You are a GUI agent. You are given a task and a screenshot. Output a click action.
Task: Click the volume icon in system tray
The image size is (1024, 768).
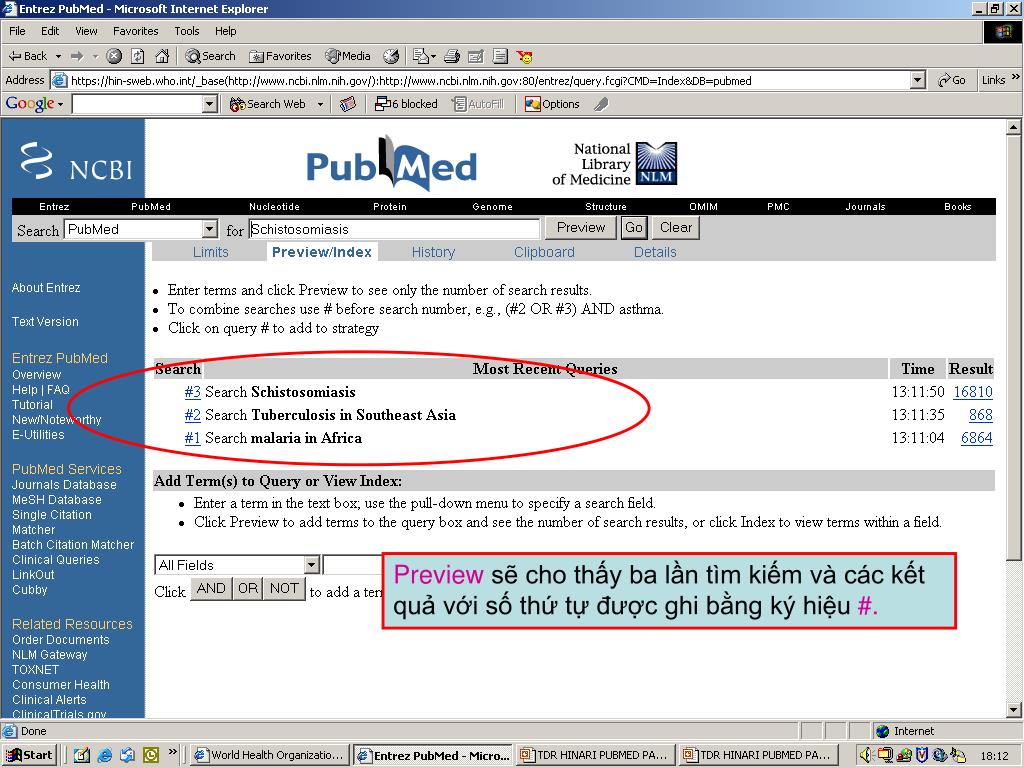tap(866, 755)
